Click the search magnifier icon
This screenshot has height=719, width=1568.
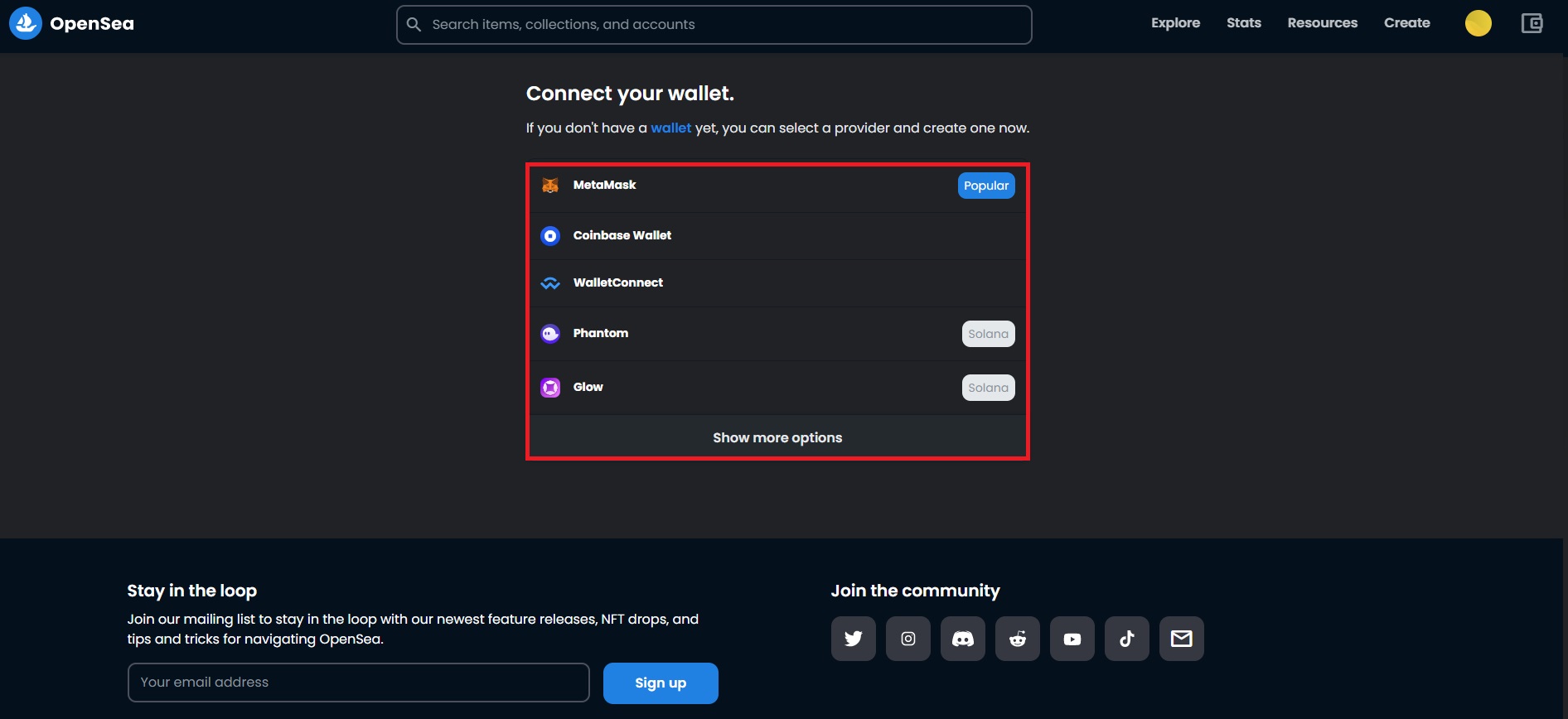coord(414,25)
